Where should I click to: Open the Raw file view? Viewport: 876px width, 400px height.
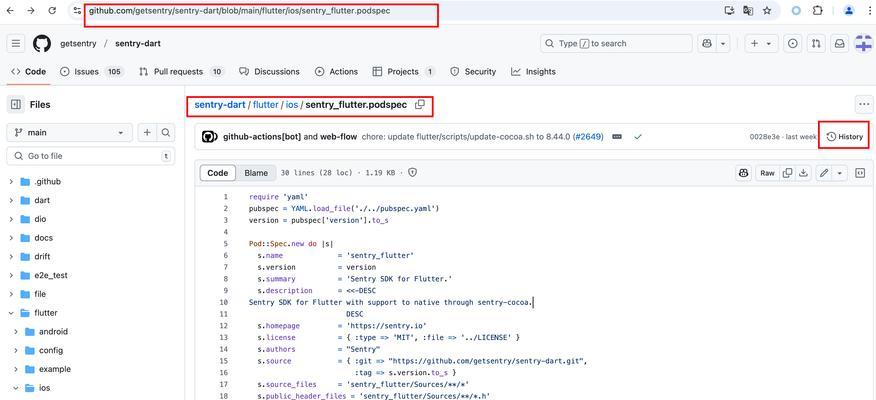pyautogui.click(x=768, y=173)
